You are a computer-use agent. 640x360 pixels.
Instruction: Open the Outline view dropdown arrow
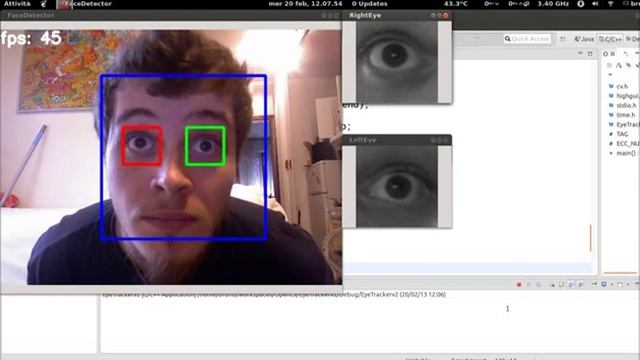(x=610, y=74)
